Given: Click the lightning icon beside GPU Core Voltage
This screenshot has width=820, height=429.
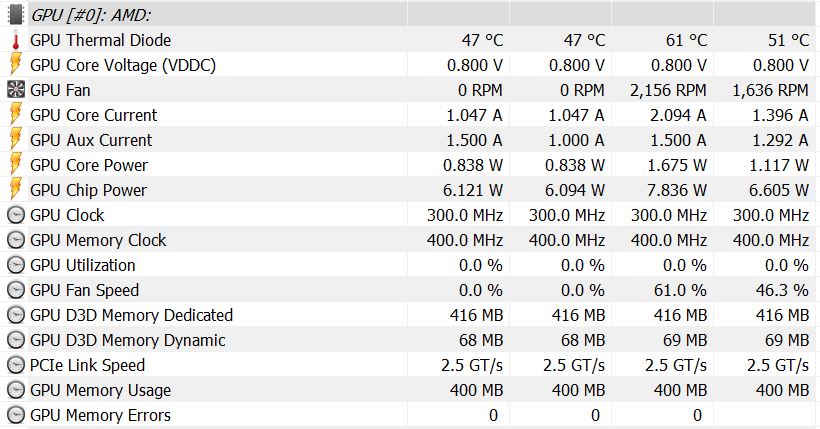Looking at the screenshot, I should (16, 65).
